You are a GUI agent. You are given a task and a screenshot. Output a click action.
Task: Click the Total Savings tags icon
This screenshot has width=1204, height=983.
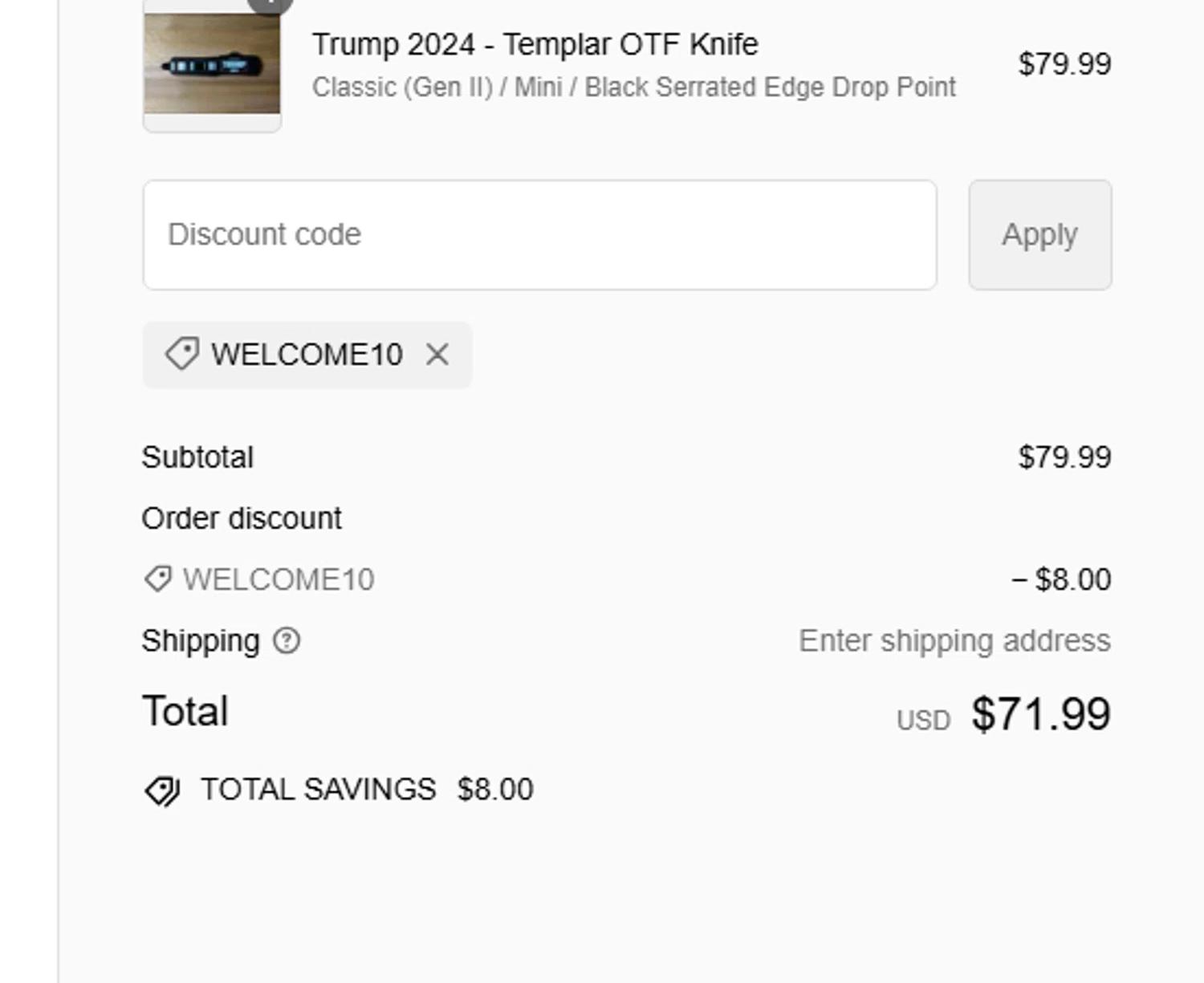pyautogui.click(x=162, y=790)
